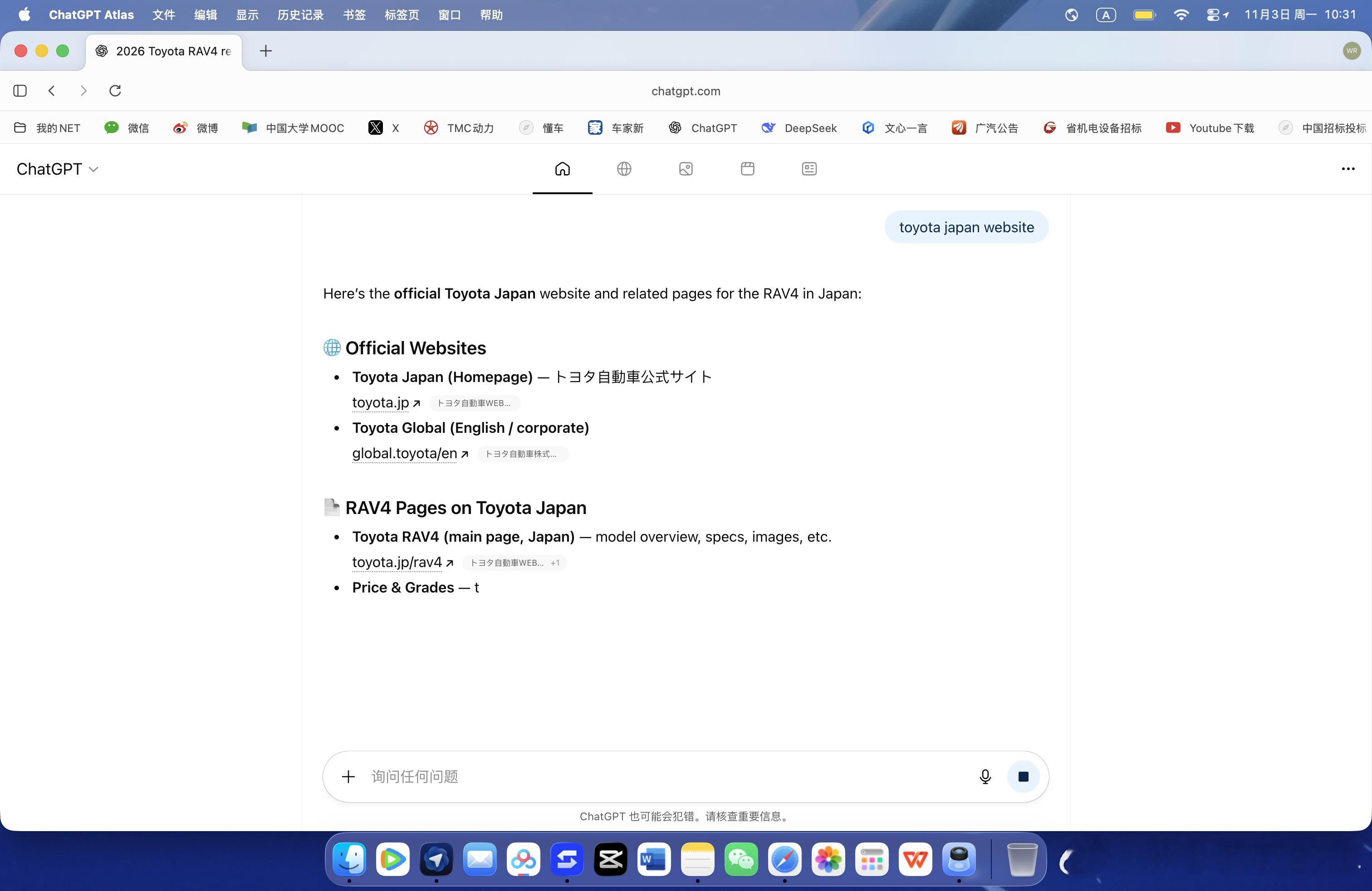Click the toyota.jp source citation chip
Image resolution: width=1372 pixels, height=891 pixels.
click(x=474, y=403)
